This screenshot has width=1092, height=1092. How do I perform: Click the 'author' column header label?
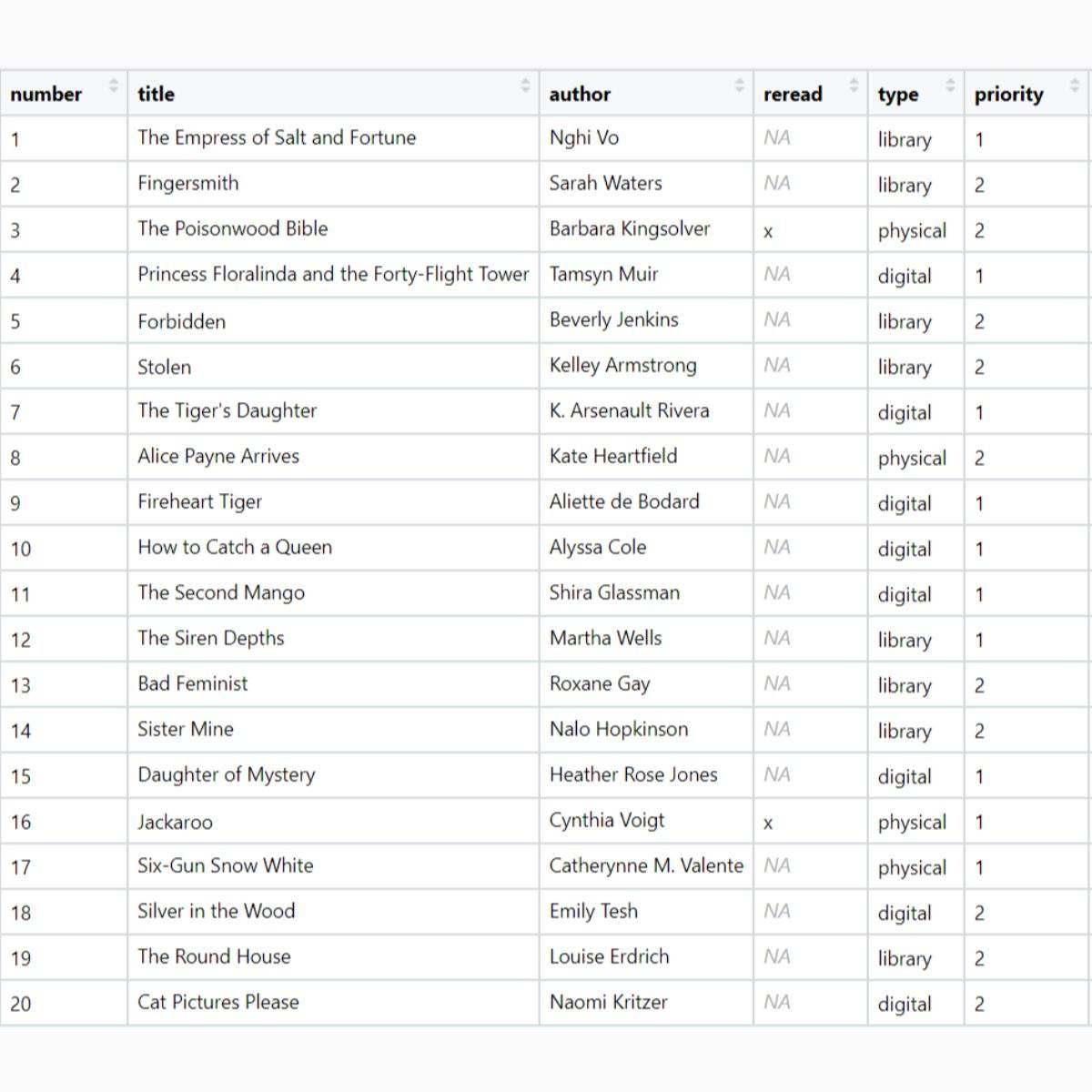pos(580,94)
